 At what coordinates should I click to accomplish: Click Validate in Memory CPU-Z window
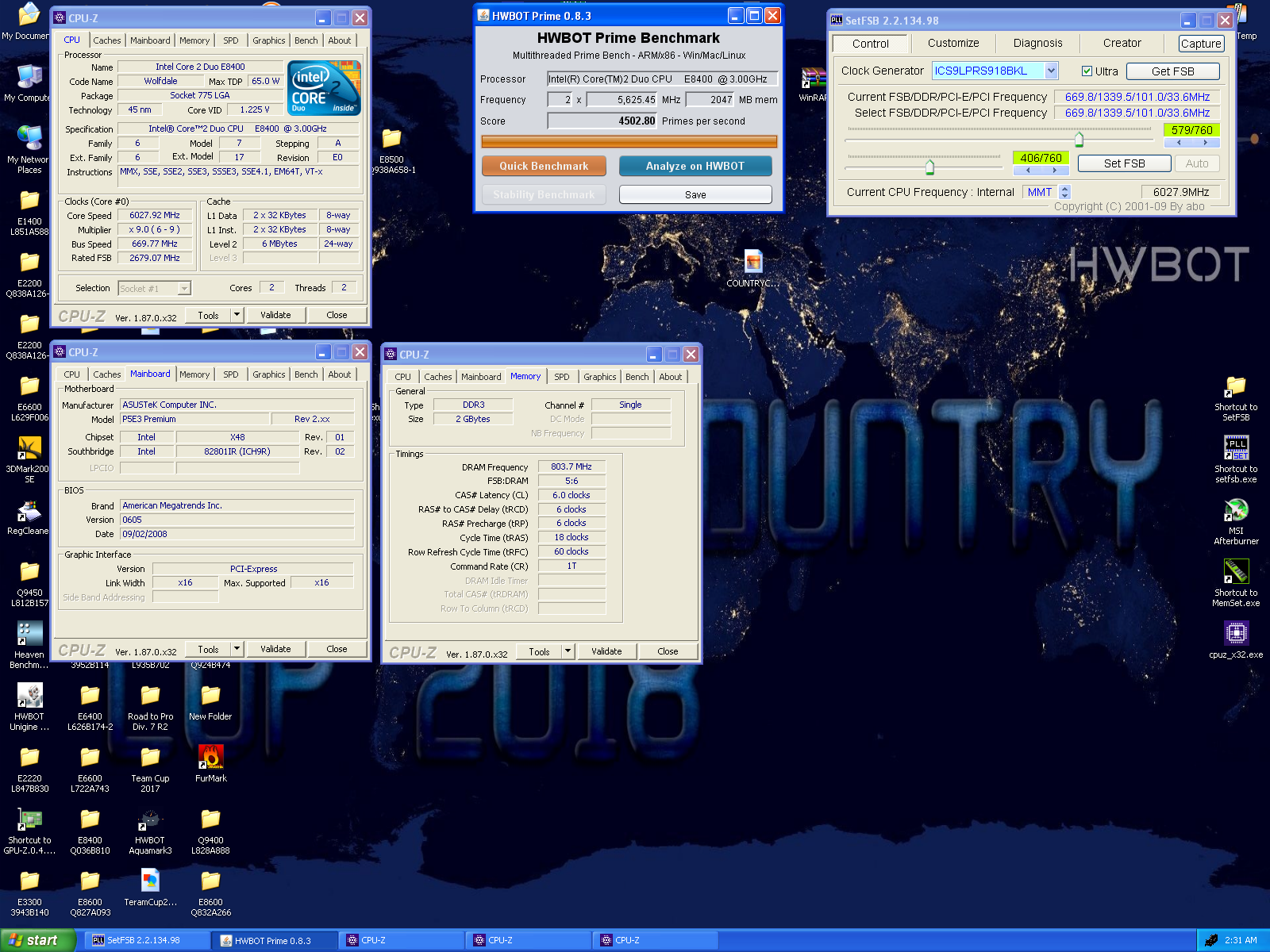coord(606,651)
